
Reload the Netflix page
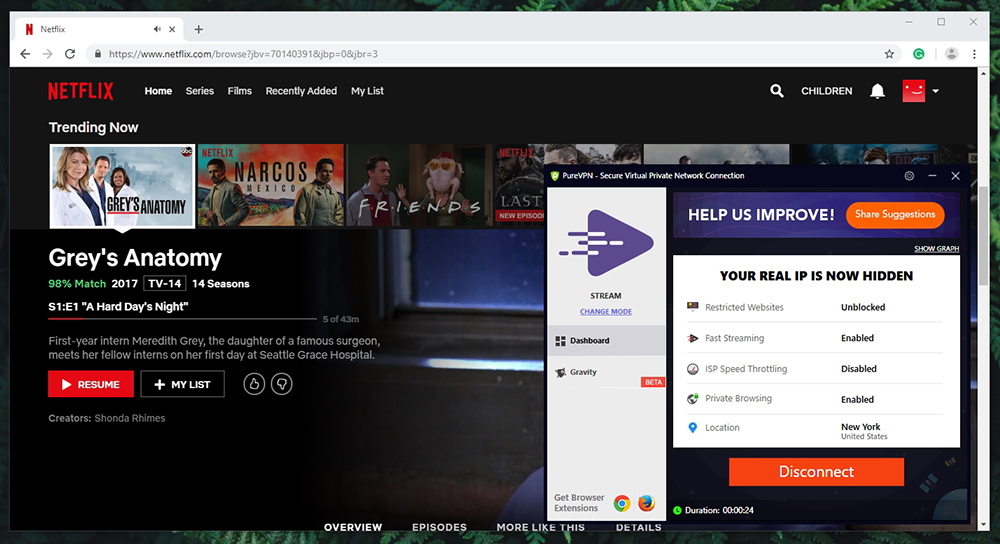70,54
